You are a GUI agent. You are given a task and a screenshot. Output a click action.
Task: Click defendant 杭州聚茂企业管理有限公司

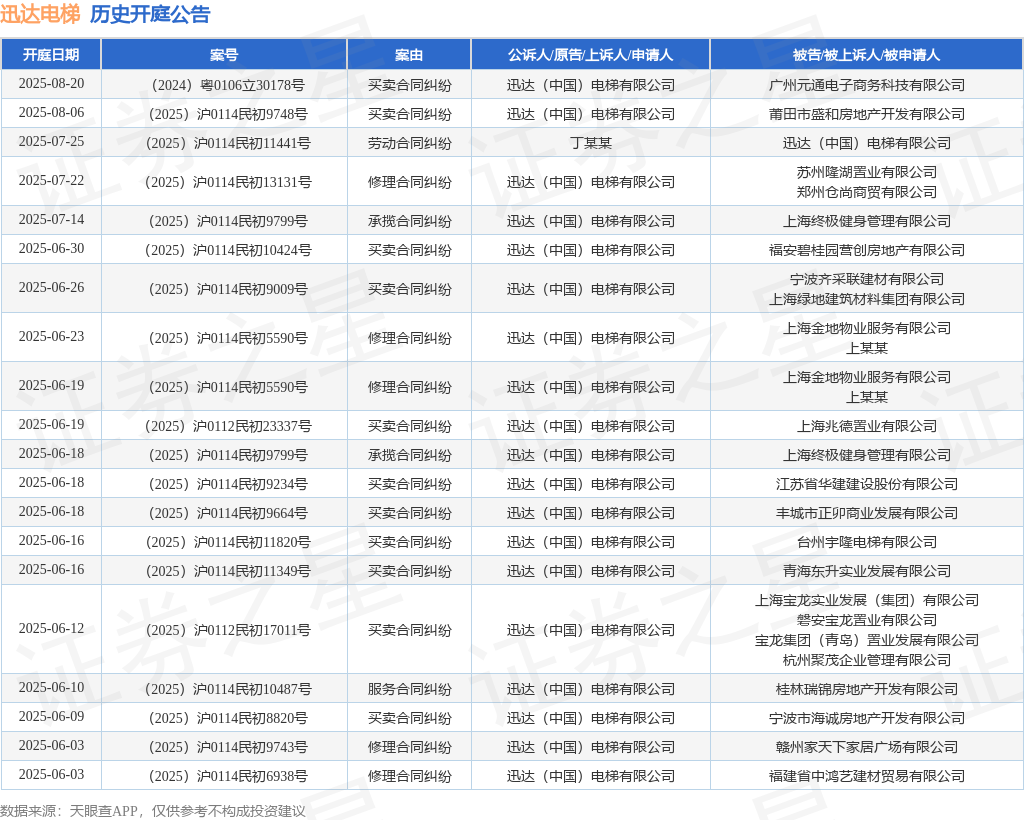click(867, 660)
